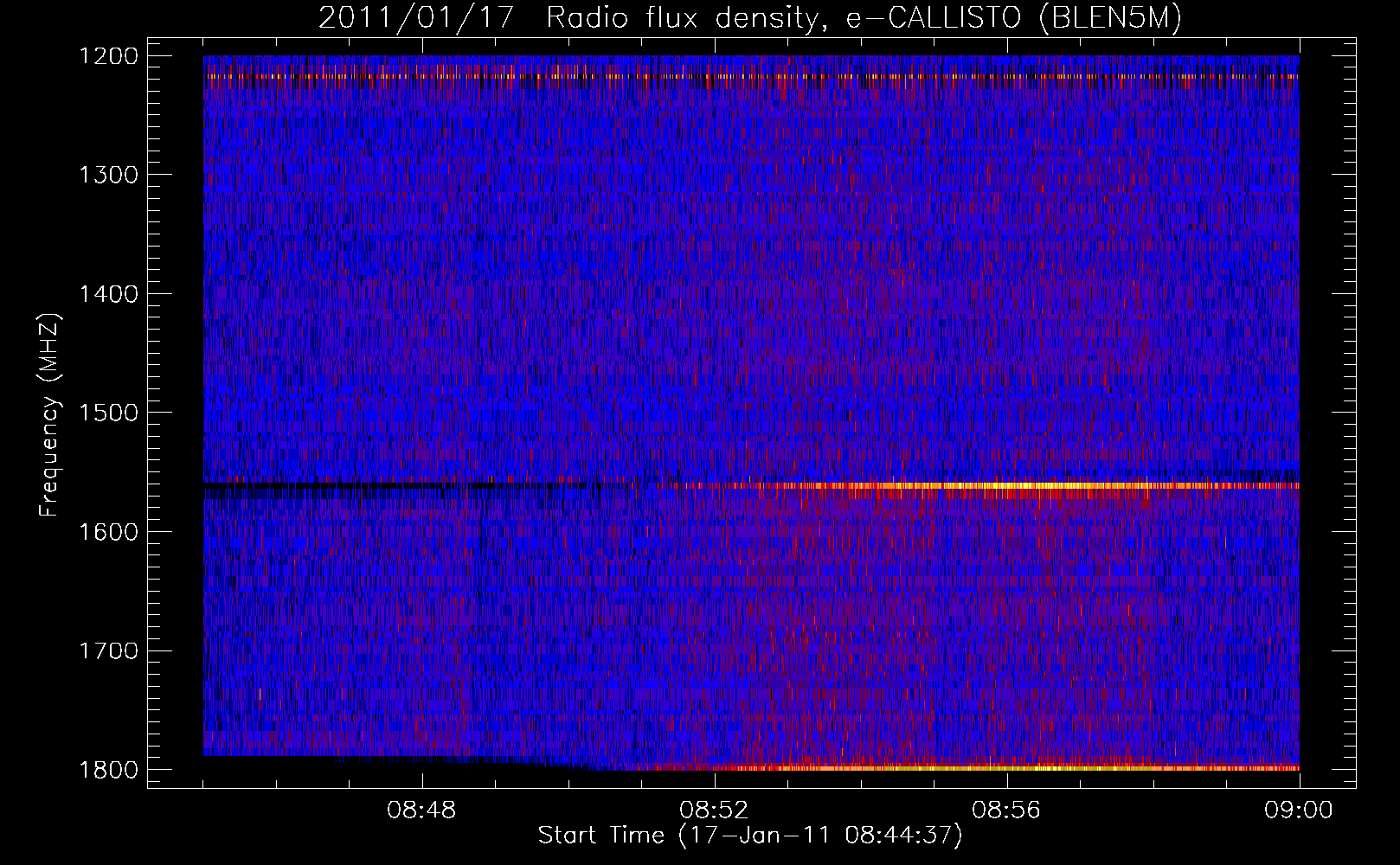The width and height of the screenshot is (1400, 865).
Task: Select the 'Frequency (MHZ)' axis label
Action: (x=49, y=415)
